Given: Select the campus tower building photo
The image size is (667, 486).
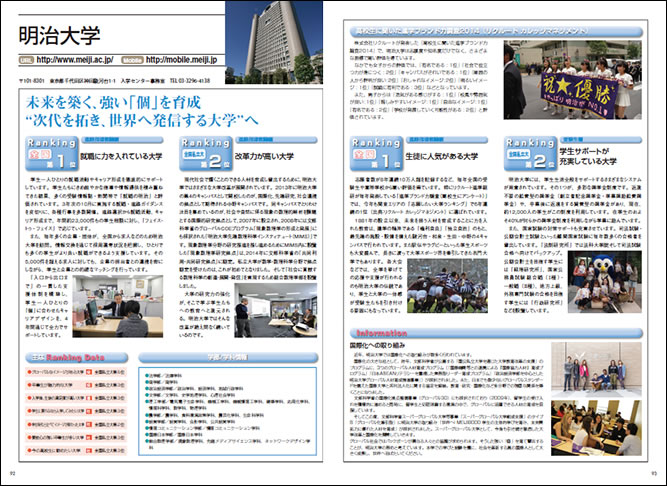Looking at the screenshot, I should click(x=274, y=42).
